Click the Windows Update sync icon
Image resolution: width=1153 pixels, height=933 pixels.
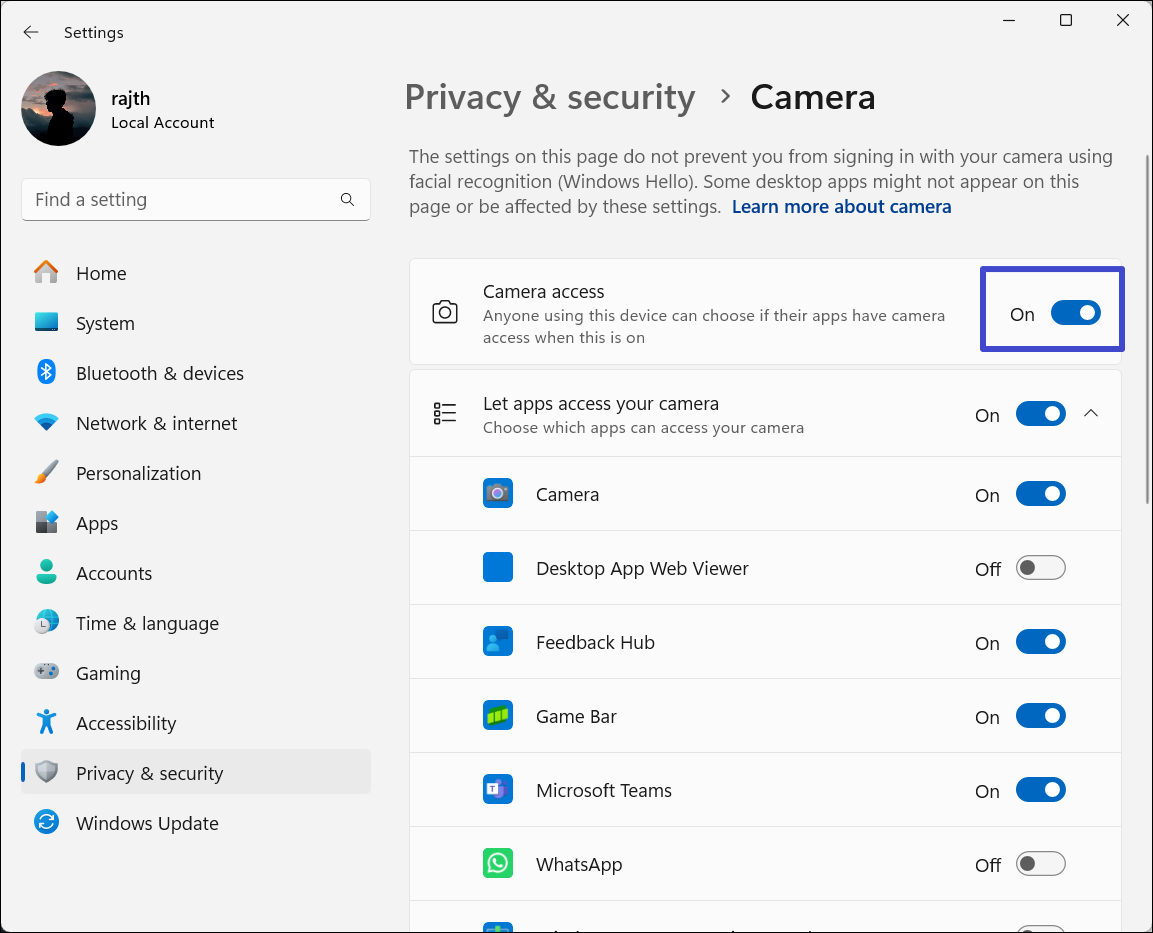point(46,823)
